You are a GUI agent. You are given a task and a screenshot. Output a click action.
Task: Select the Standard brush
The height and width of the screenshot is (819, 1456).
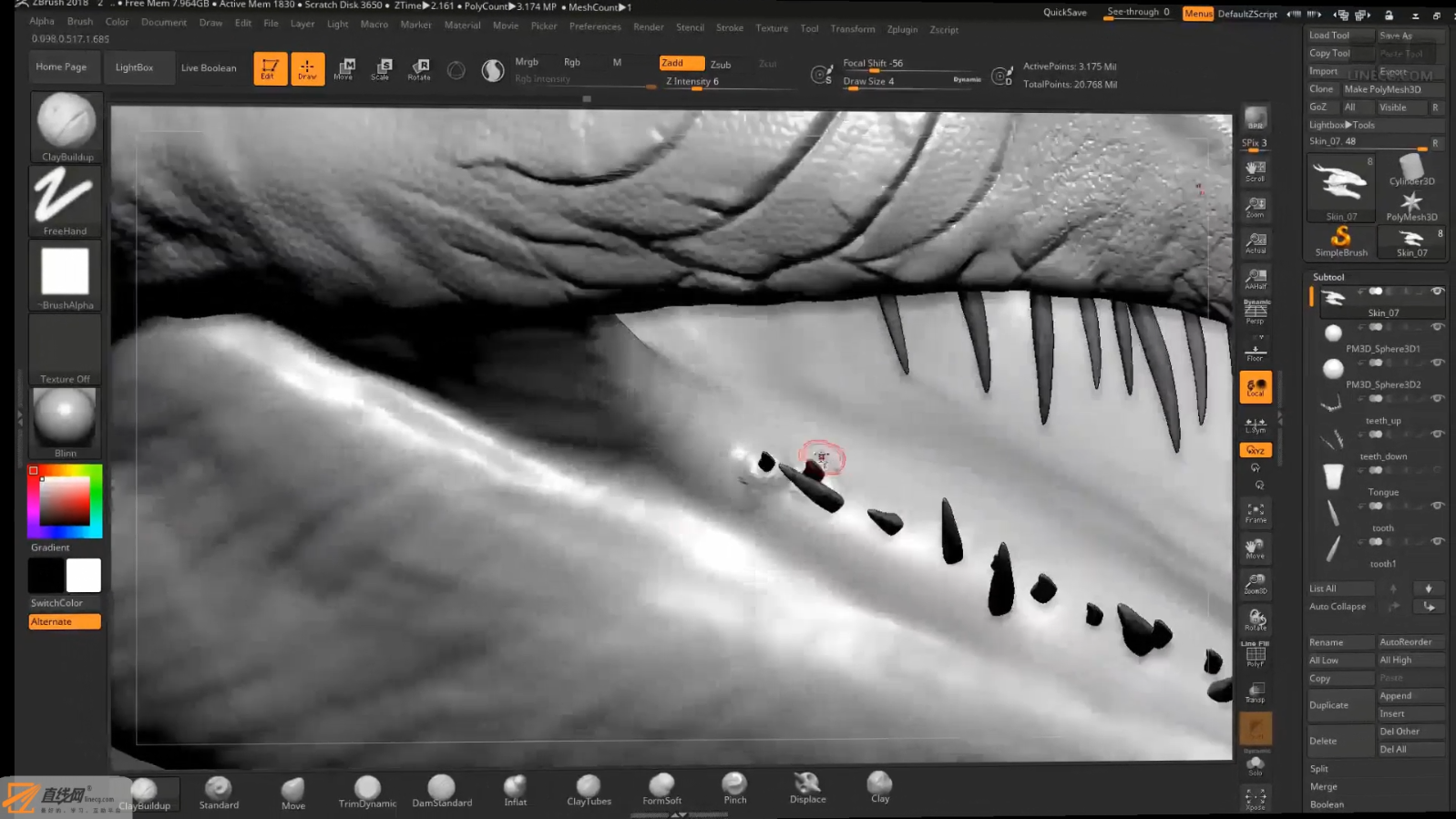click(219, 792)
